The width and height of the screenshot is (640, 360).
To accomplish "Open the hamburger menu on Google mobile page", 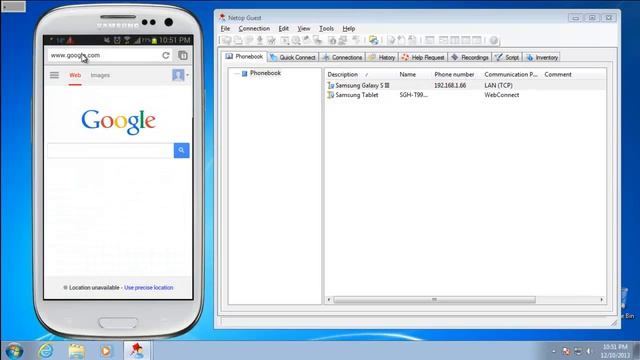I will (x=54, y=75).
